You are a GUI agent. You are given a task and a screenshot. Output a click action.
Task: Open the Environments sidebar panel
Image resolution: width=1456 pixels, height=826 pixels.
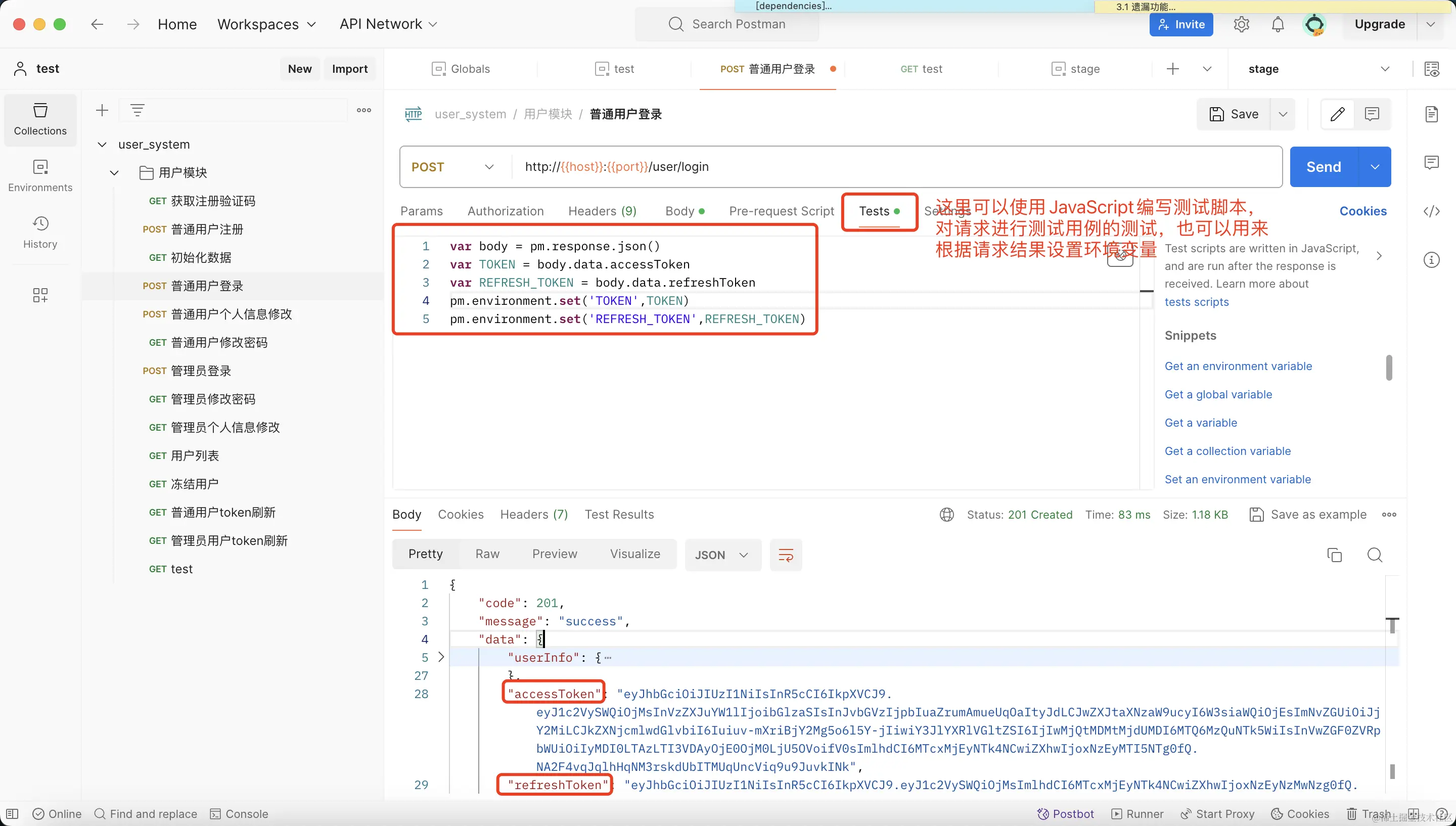tap(40, 176)
